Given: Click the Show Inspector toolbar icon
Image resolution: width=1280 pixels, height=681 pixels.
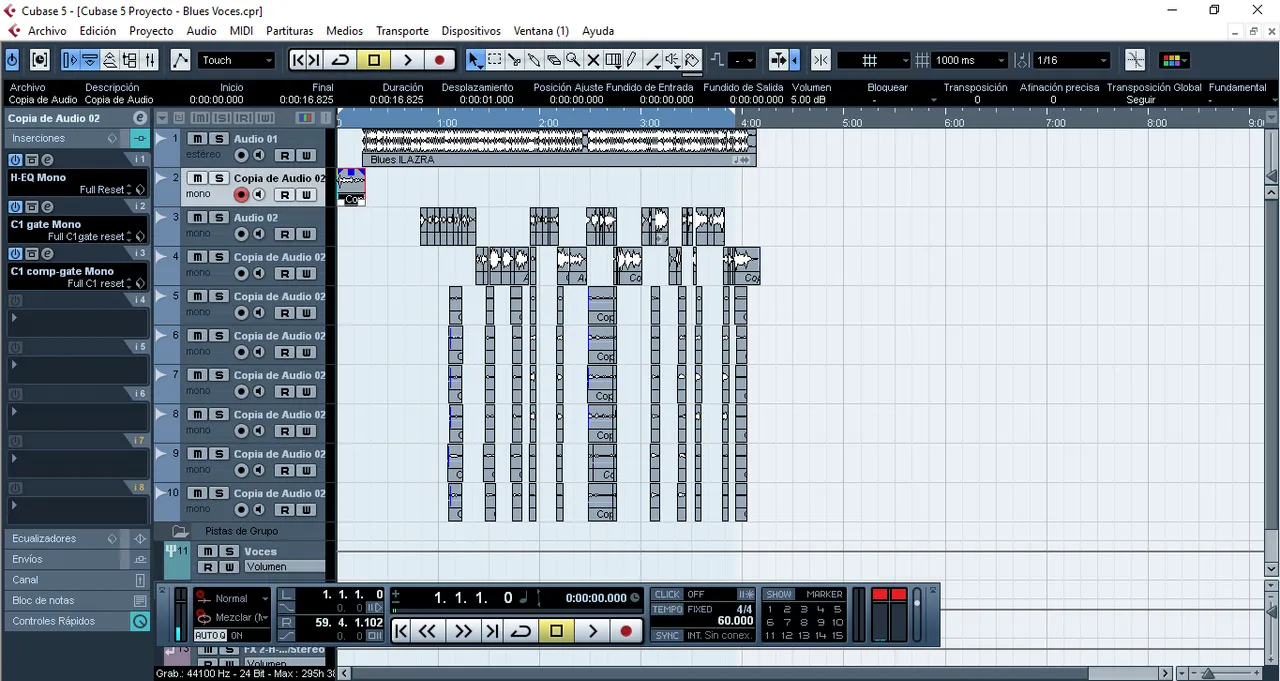Looking at the screenshot, I should [x=70, y=60].
